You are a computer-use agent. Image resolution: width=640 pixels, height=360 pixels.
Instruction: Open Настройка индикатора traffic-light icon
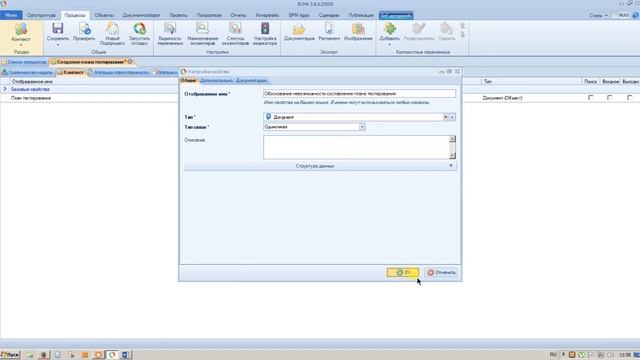(265, 29)
